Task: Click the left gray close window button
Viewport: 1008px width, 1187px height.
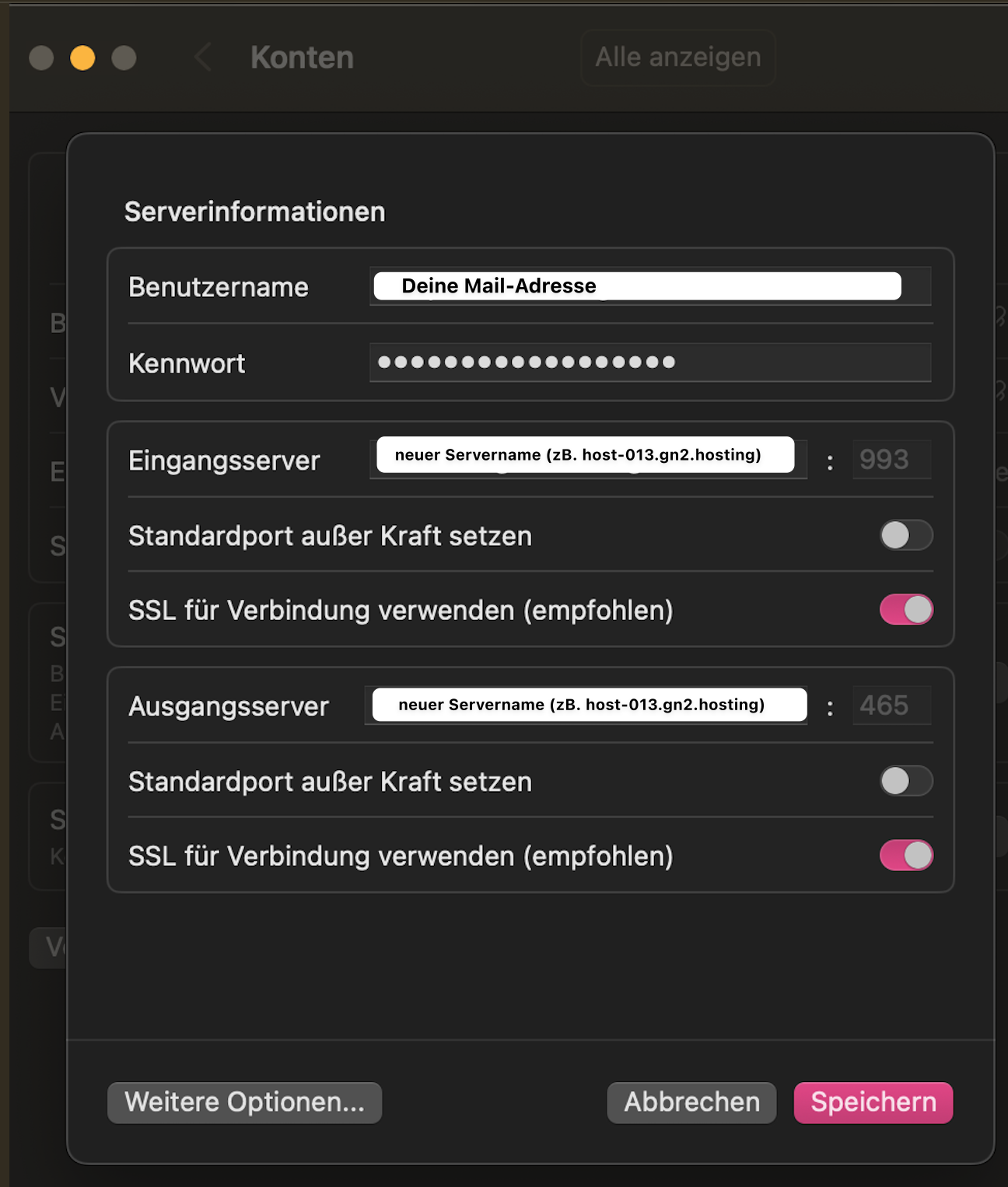Action: click(41, 58)
